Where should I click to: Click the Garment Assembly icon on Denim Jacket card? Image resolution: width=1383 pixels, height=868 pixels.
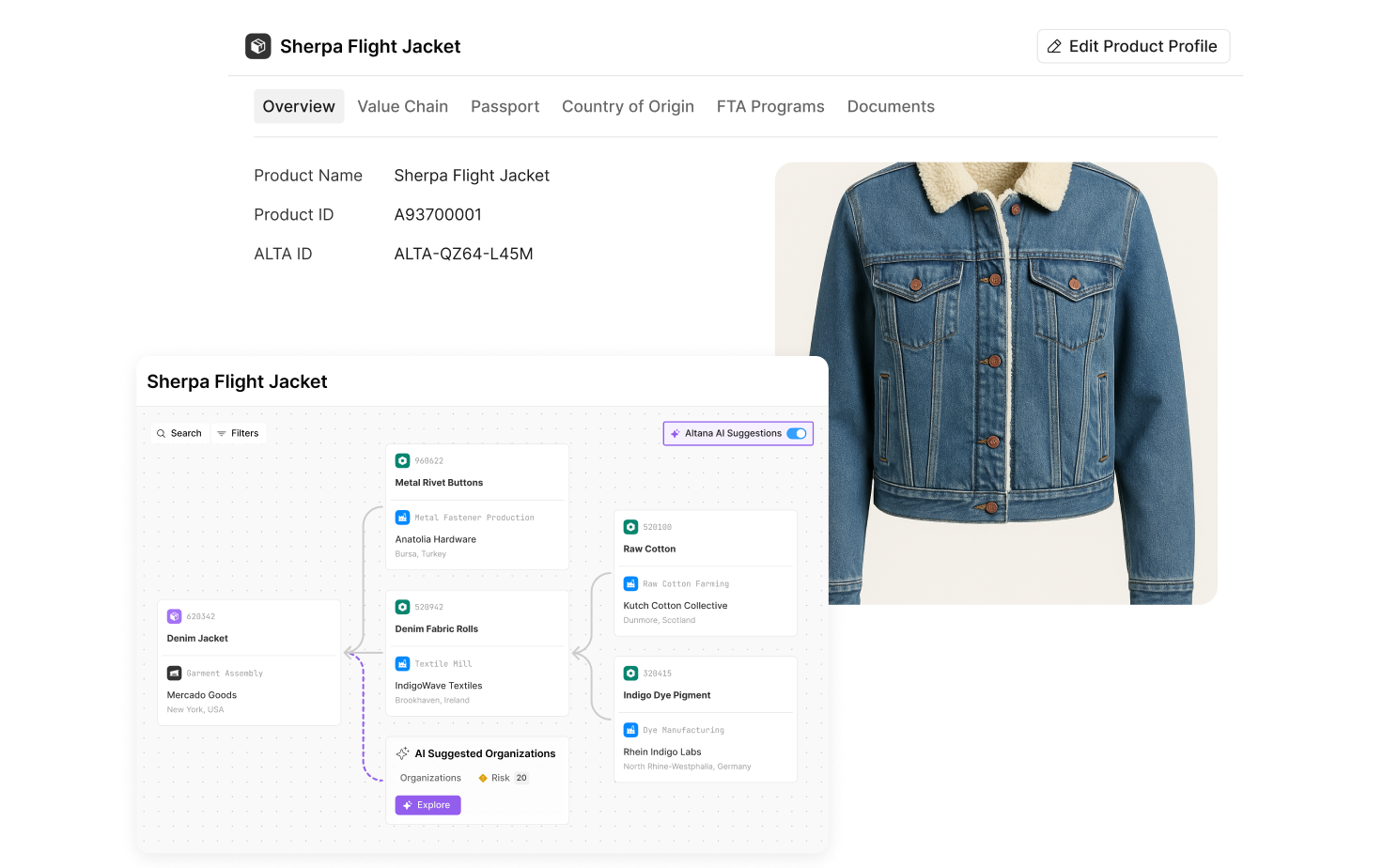pos(174,673)
